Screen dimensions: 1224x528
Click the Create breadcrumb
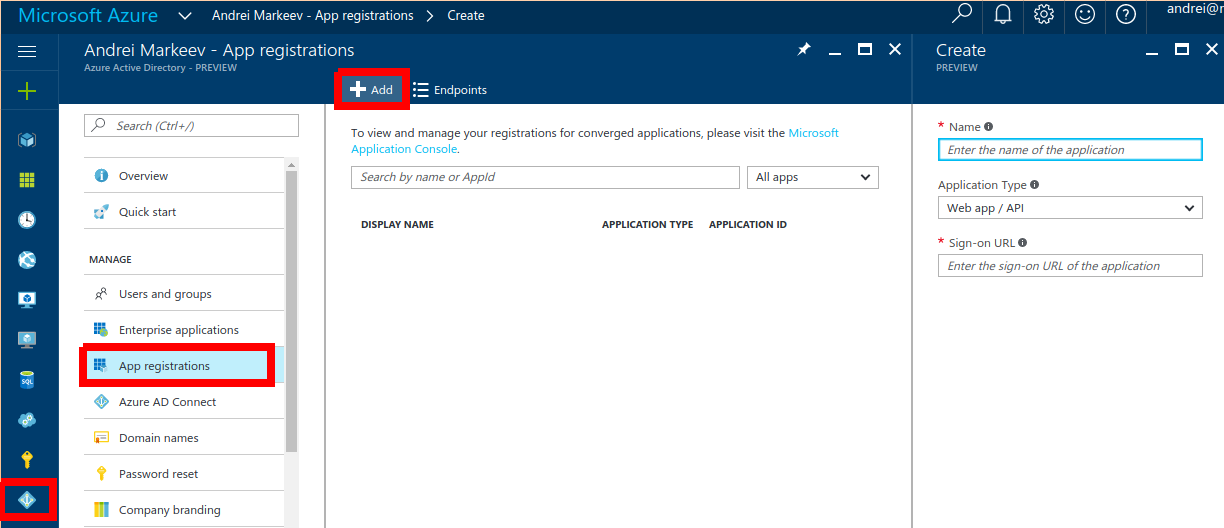[x=466, y=16]
